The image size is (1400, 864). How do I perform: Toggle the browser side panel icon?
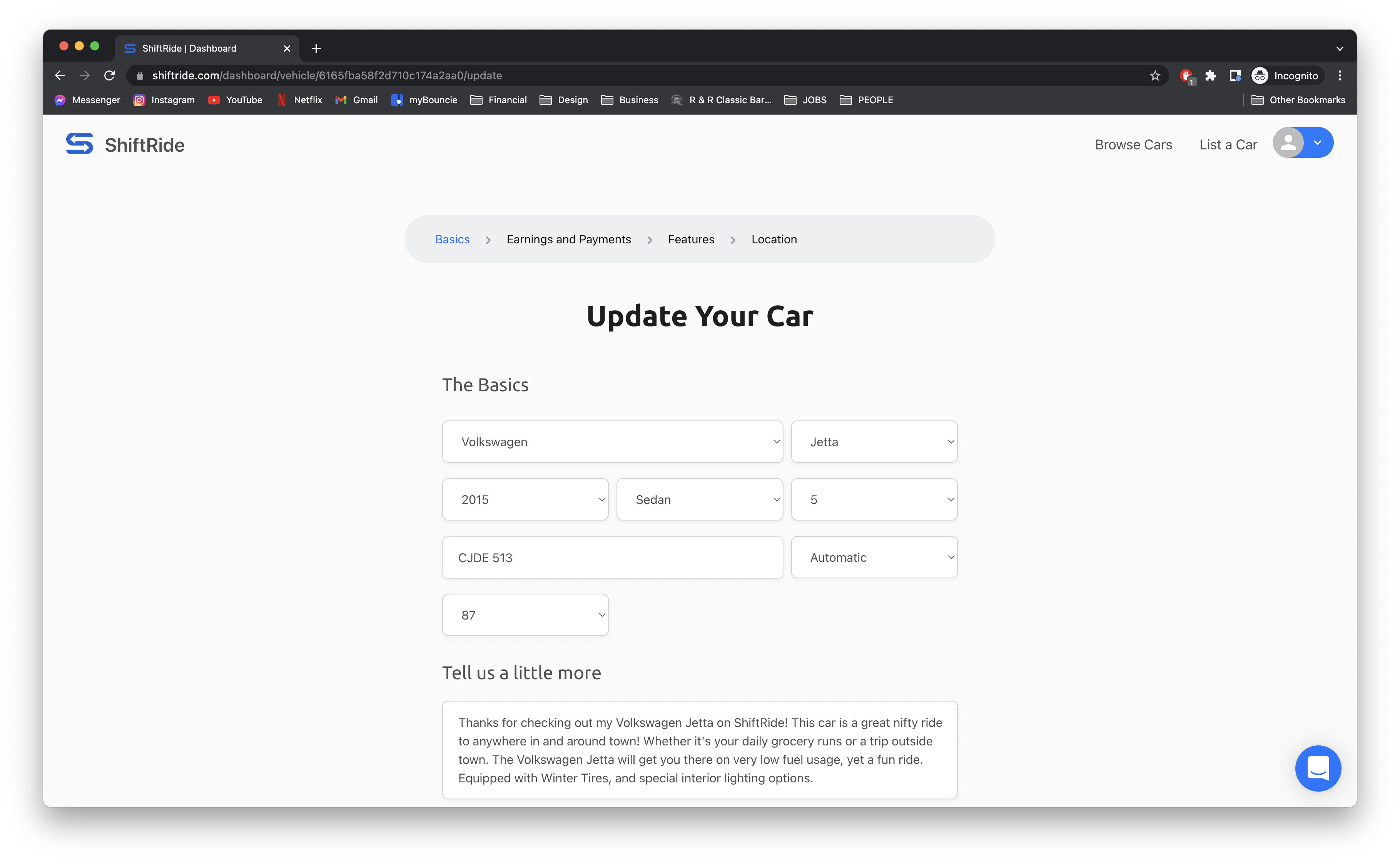click(1235, 75)
